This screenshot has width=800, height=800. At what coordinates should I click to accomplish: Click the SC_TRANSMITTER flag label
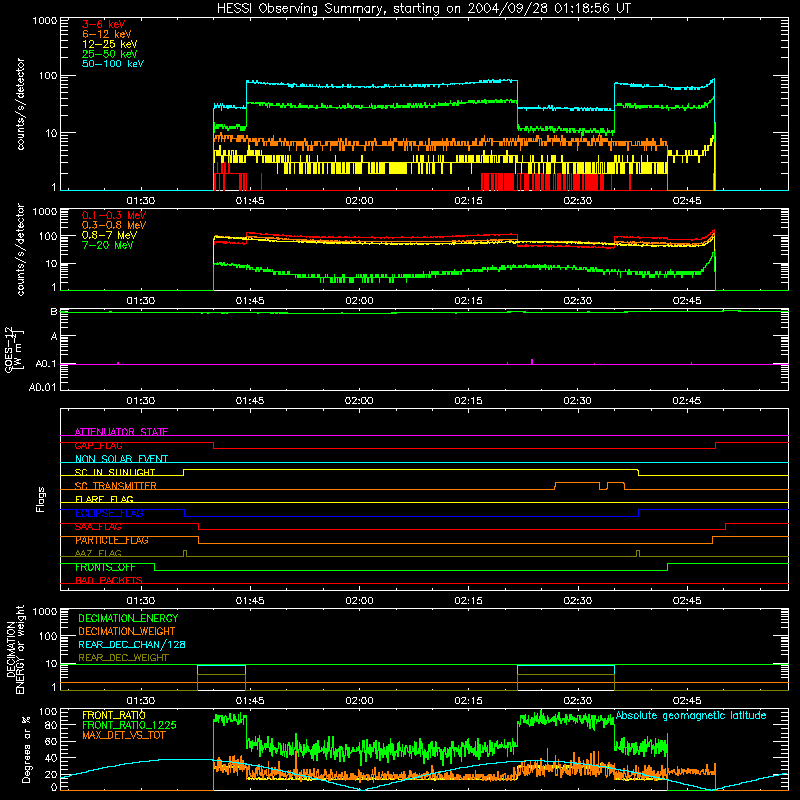coord(115,486)
